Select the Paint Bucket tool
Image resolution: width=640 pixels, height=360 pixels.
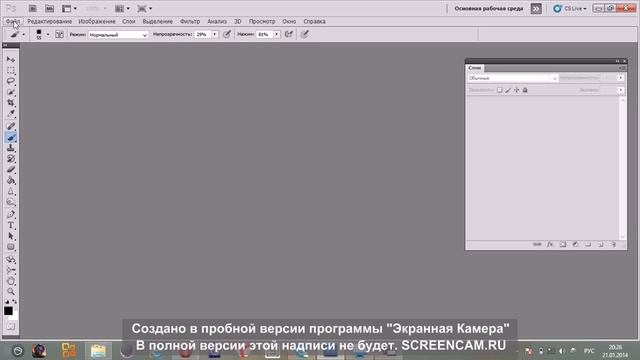[x=11, y=180]
